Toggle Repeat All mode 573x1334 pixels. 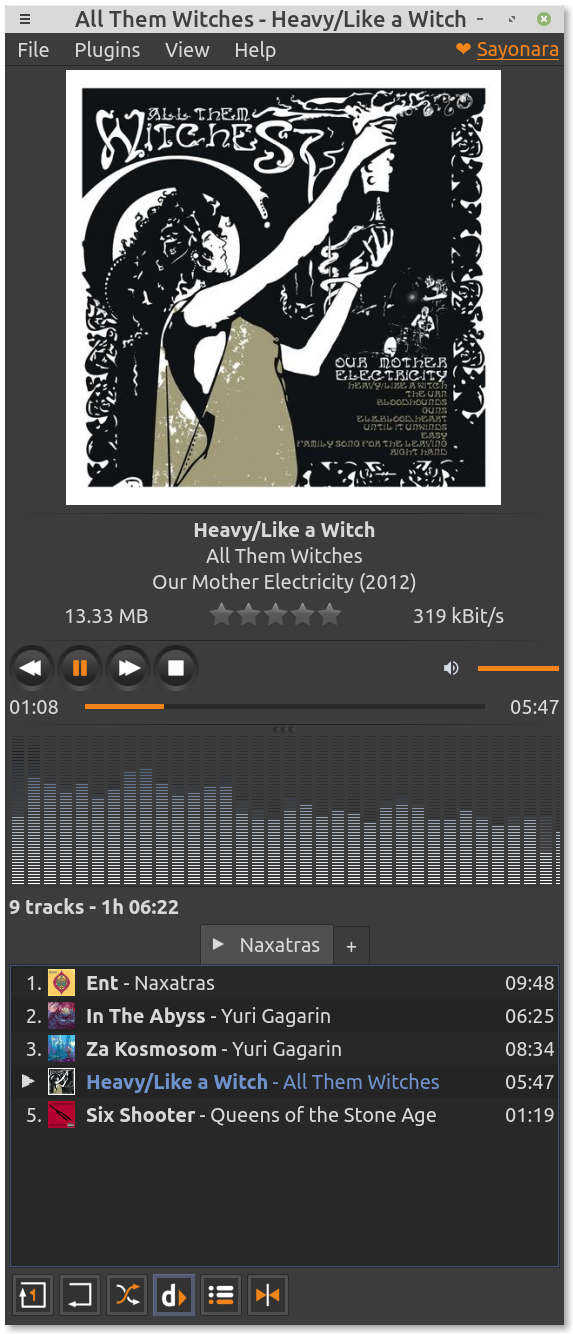click(x=80, y=1296)
